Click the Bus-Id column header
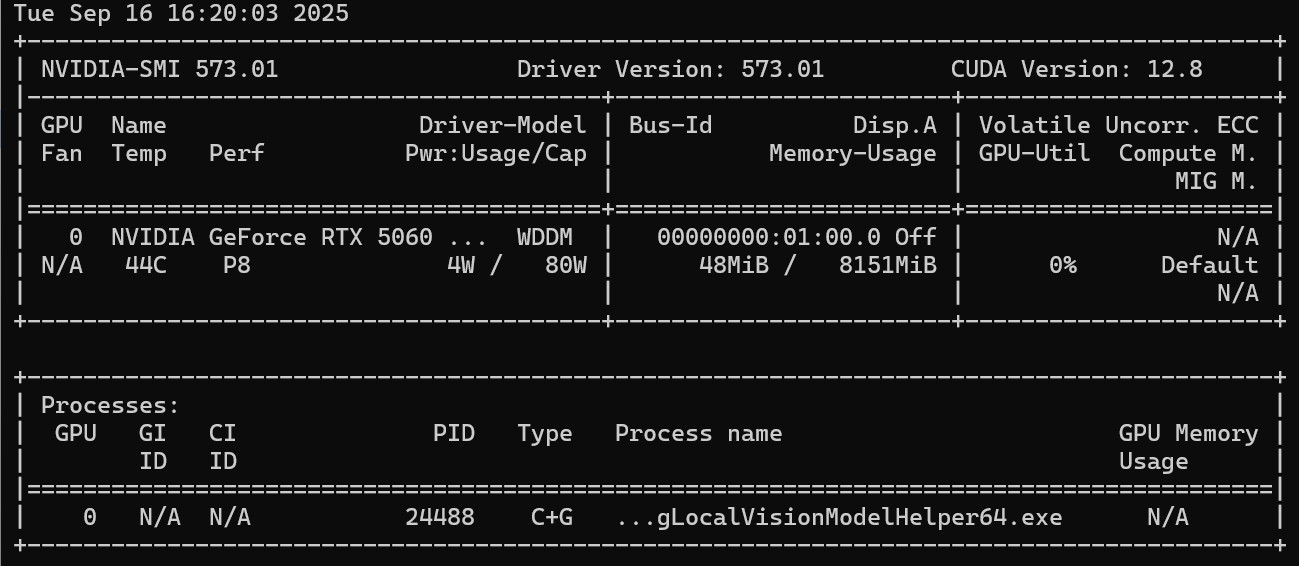 pos(670,125)
